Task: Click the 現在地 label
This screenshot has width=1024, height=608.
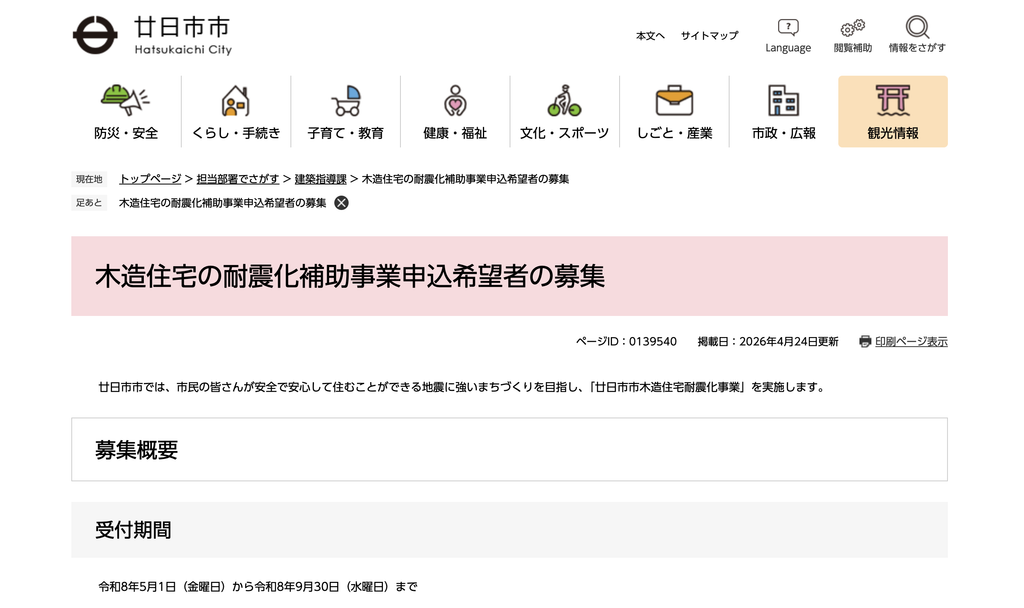Action: pos(89,179)
